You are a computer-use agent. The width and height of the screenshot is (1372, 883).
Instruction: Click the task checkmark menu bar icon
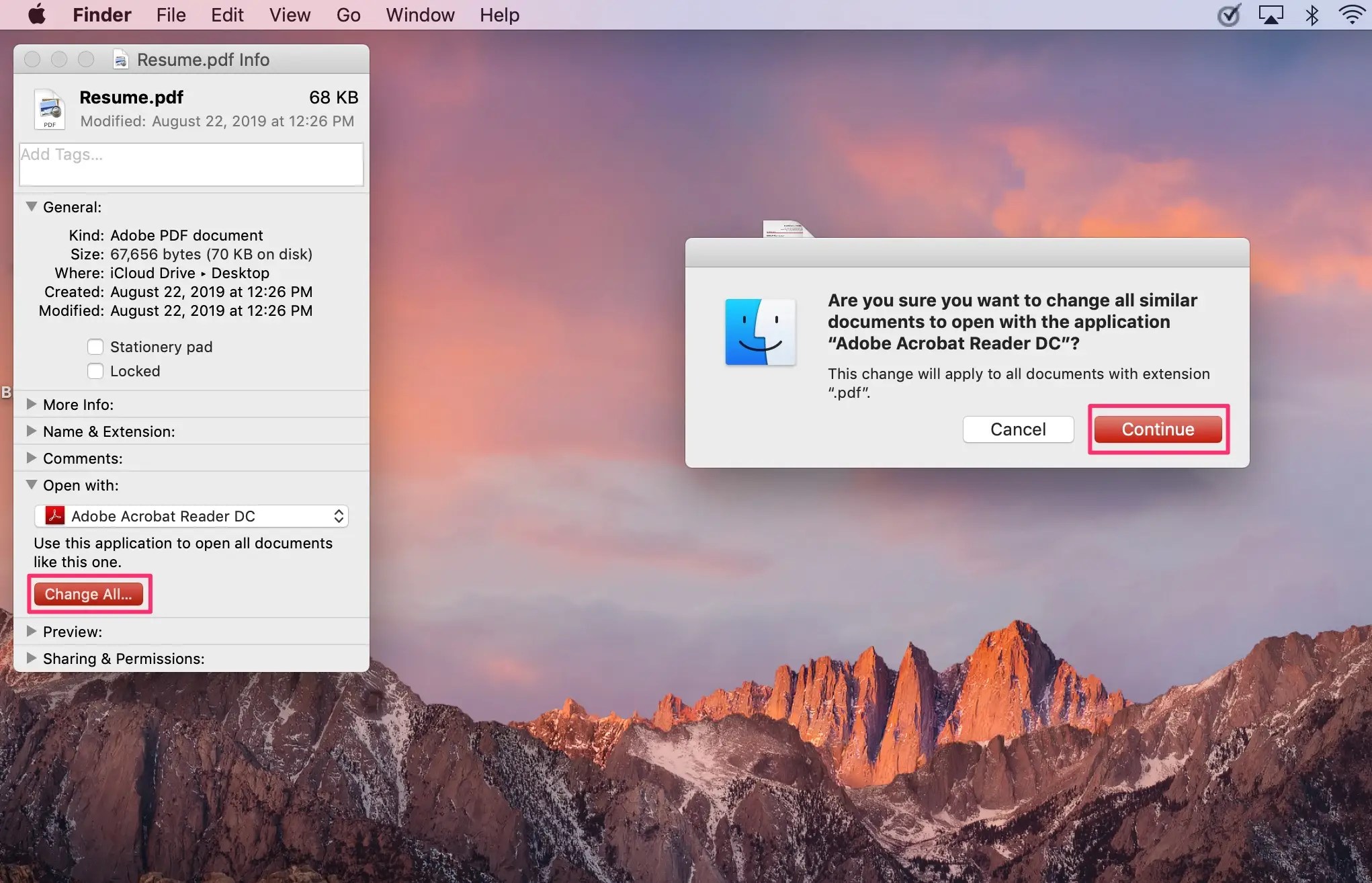(1229, 15)
